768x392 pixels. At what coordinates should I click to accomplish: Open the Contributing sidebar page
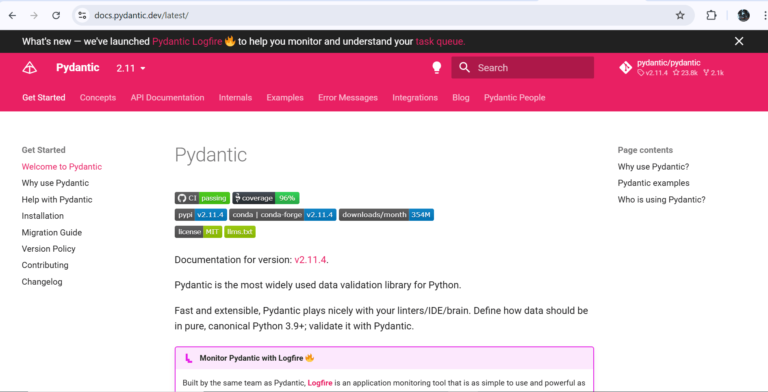pyautogui.click(x=45, y=265)
